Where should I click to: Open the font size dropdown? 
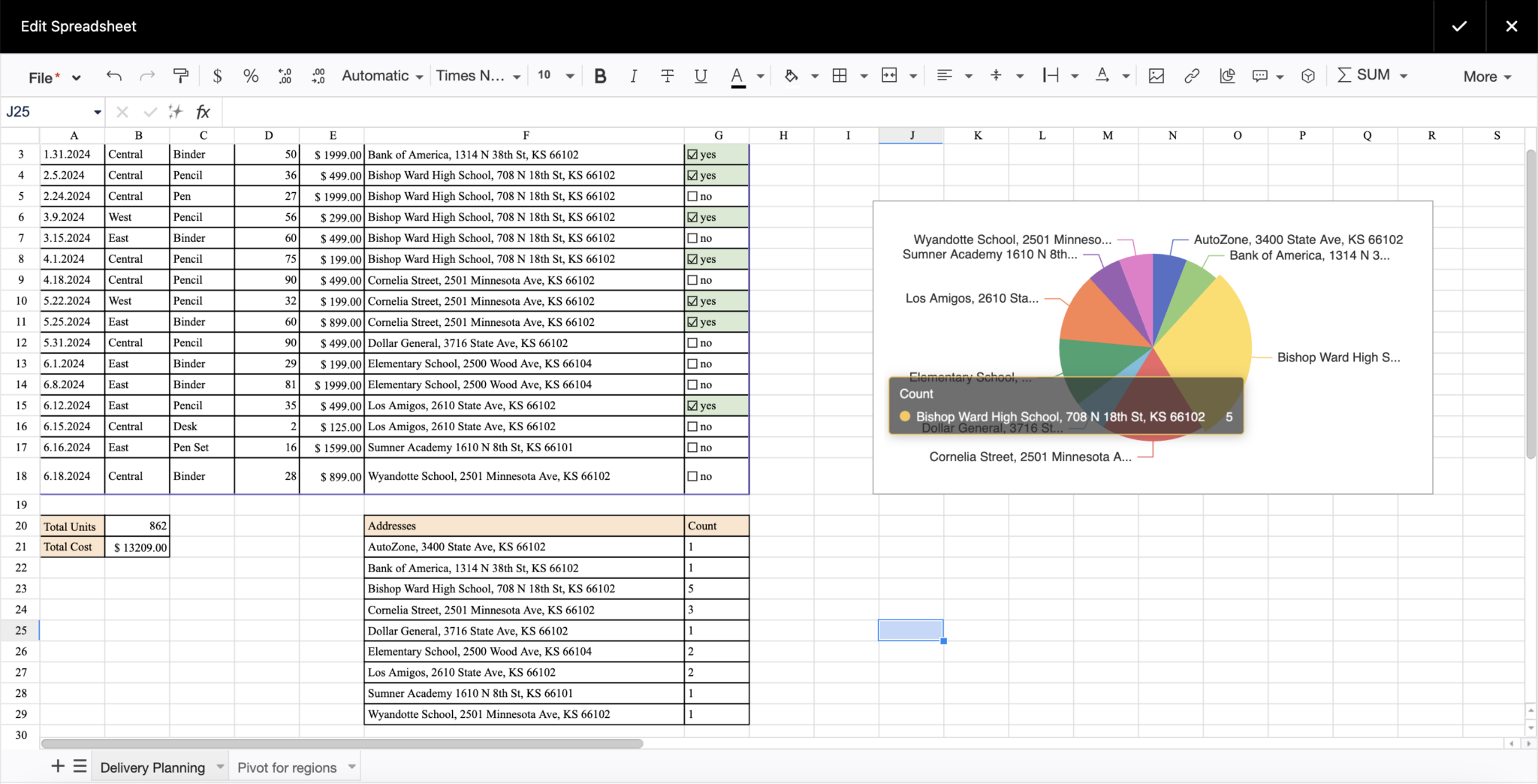click(x=554, y=75)
